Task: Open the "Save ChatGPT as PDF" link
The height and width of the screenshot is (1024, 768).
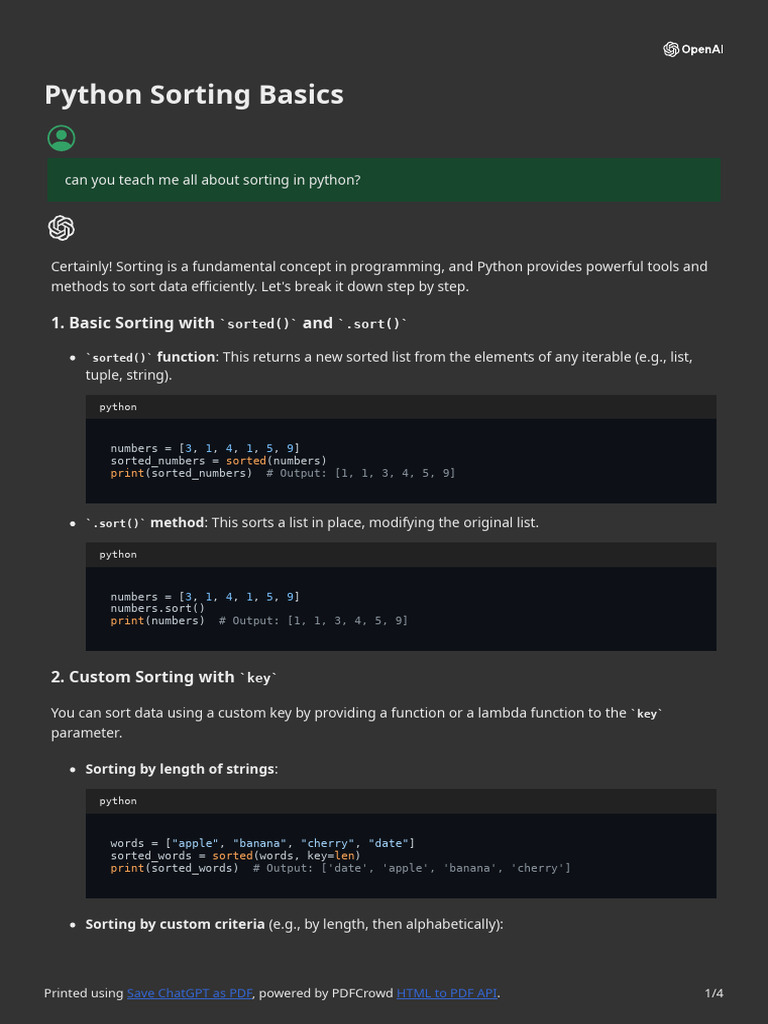Action: pos(190,993)
